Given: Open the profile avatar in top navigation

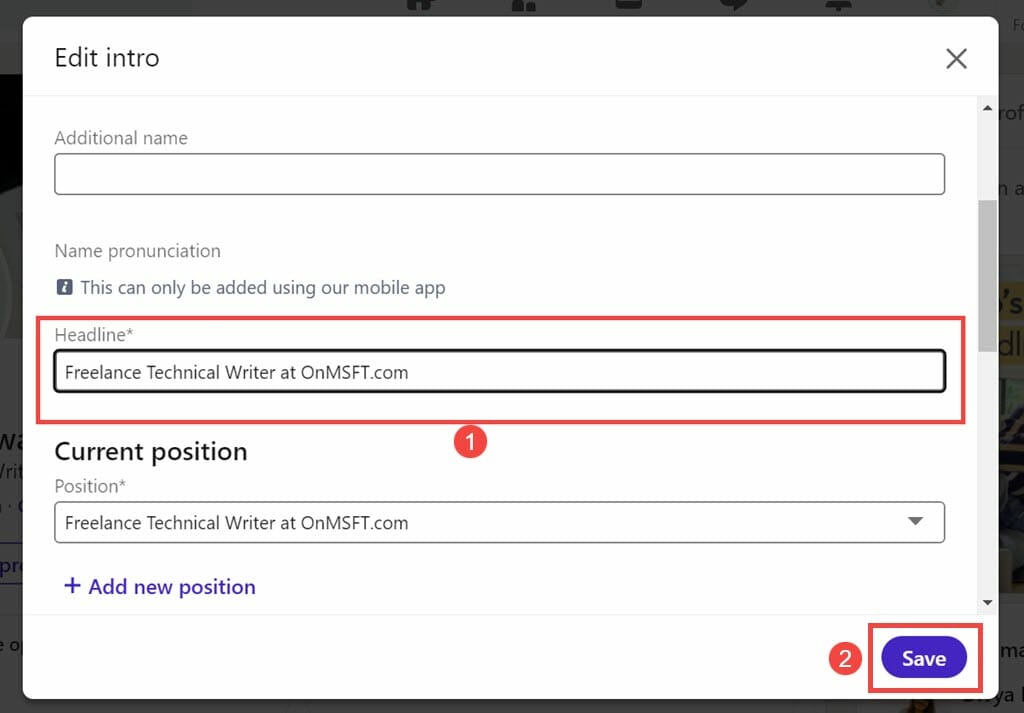Looking at the screenshot, I should click(x=941, y=5).
